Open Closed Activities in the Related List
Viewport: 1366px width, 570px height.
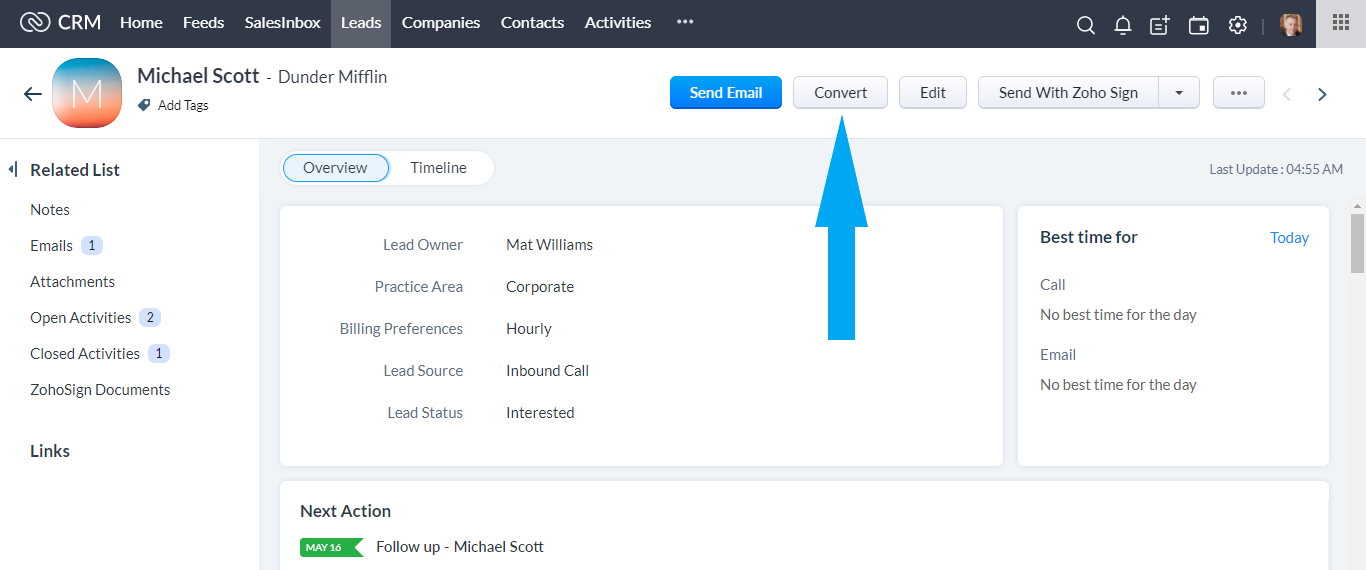[x=85, y=354]
